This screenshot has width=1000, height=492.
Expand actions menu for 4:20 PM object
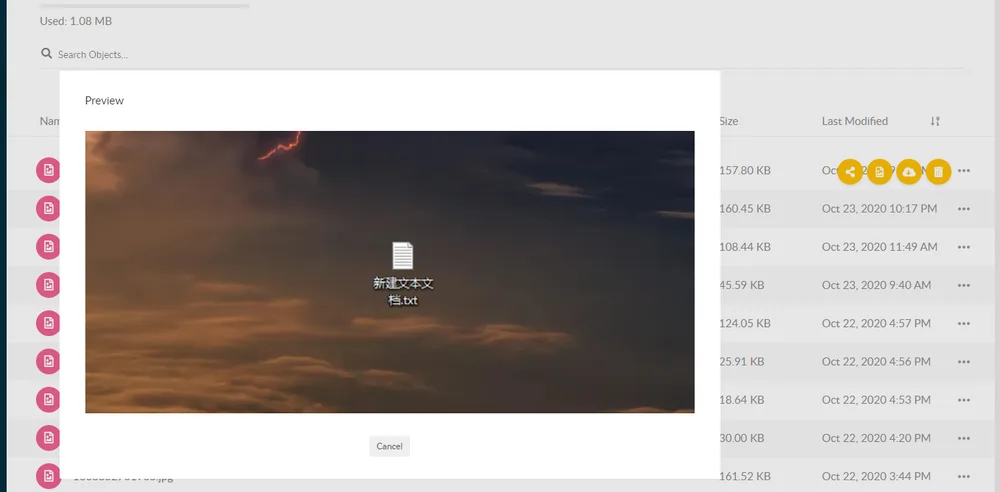click(x=964, y=438)
